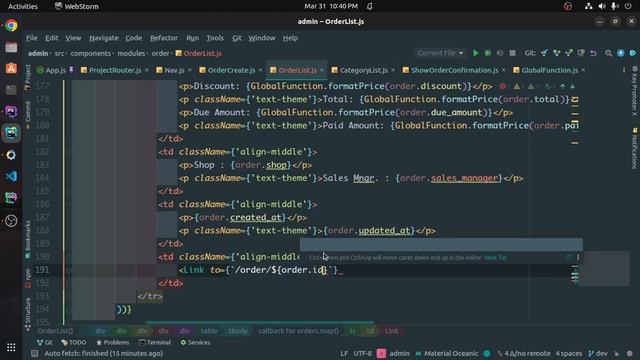Click the 4 Δ/no remote status widget
The width and height of the screenshot is (640, 360).
coord(524,353)
